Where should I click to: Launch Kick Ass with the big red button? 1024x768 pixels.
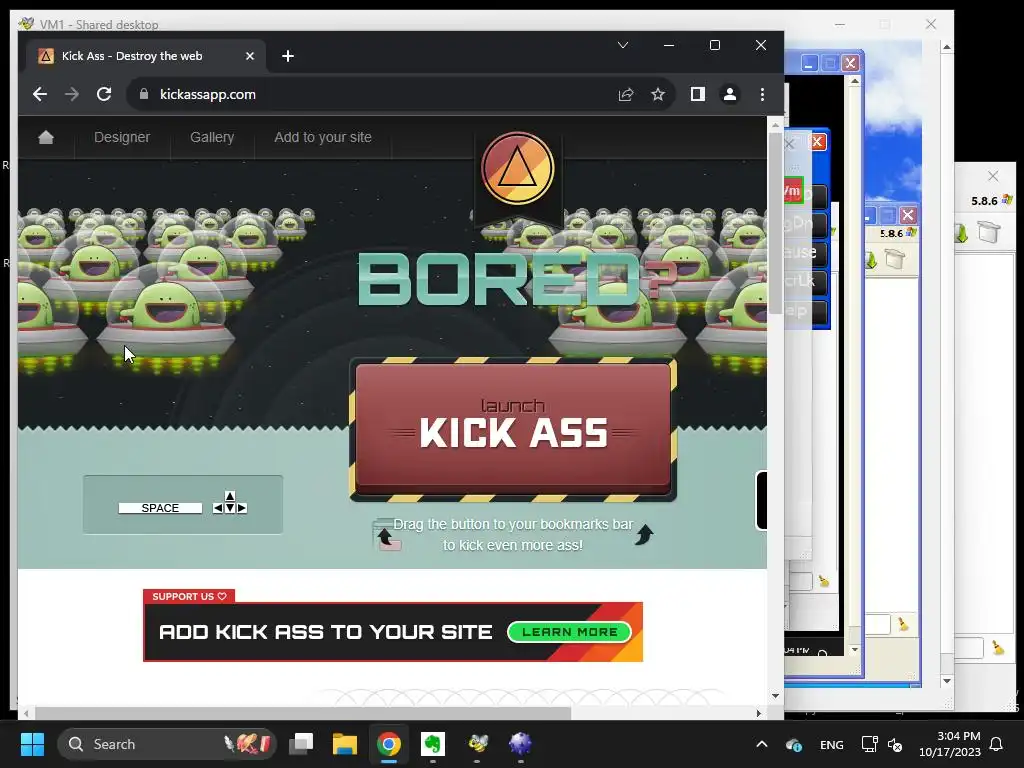click(513, 429)
